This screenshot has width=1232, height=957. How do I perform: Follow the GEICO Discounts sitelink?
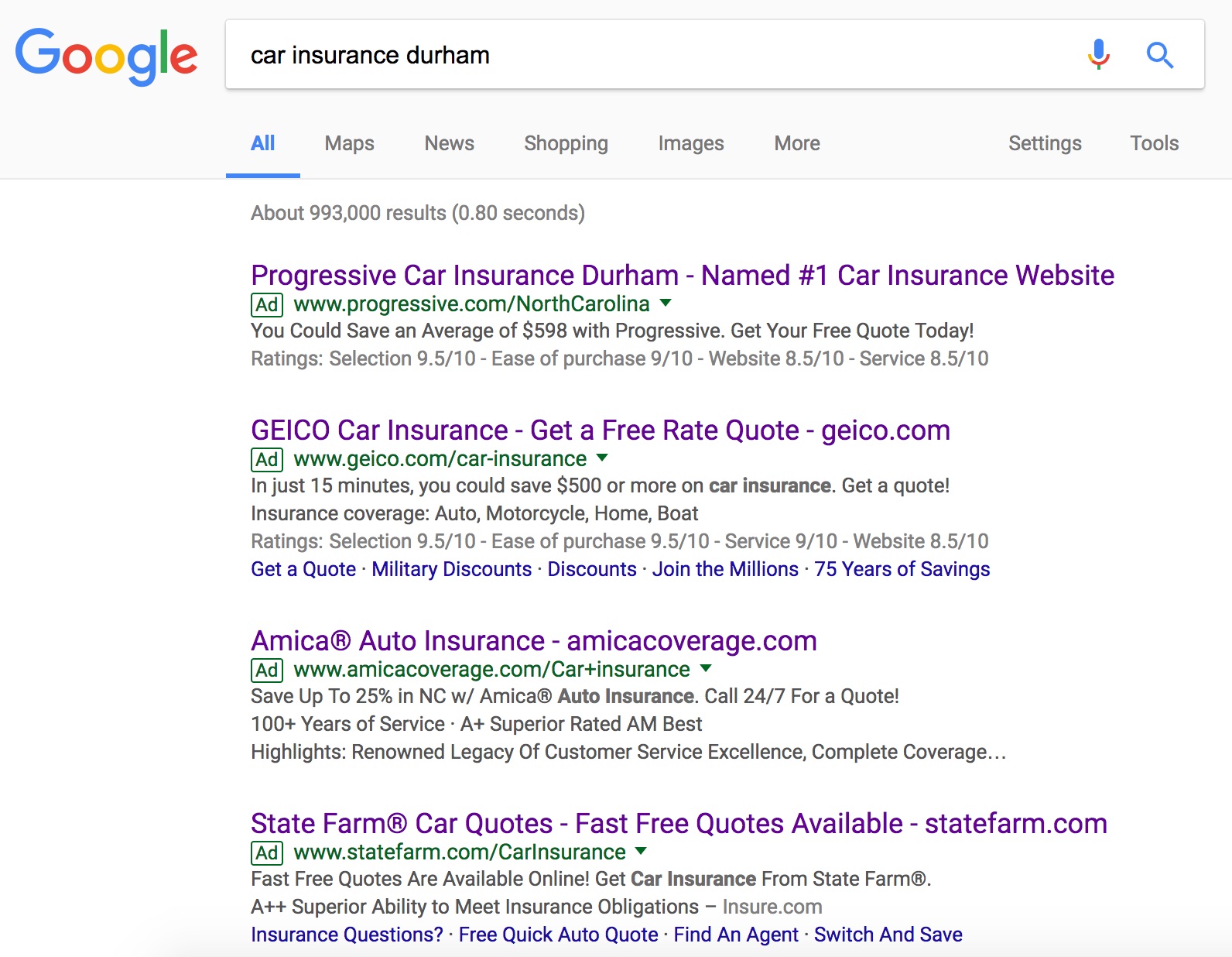[592, 569]
